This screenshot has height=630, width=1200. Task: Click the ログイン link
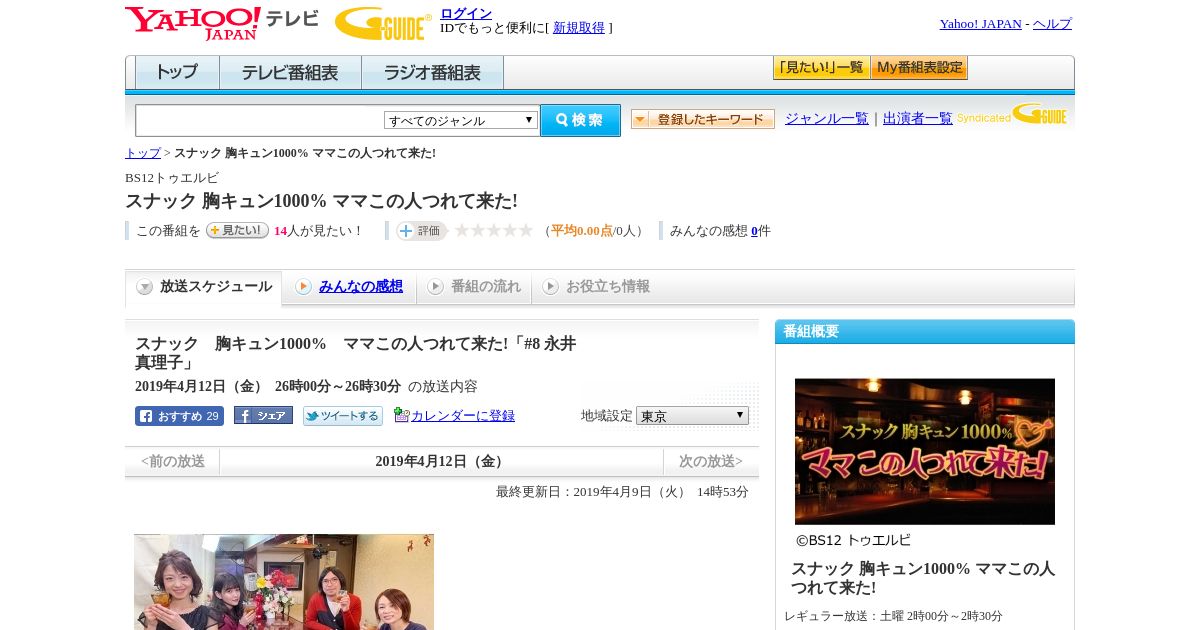pos(466,13)
